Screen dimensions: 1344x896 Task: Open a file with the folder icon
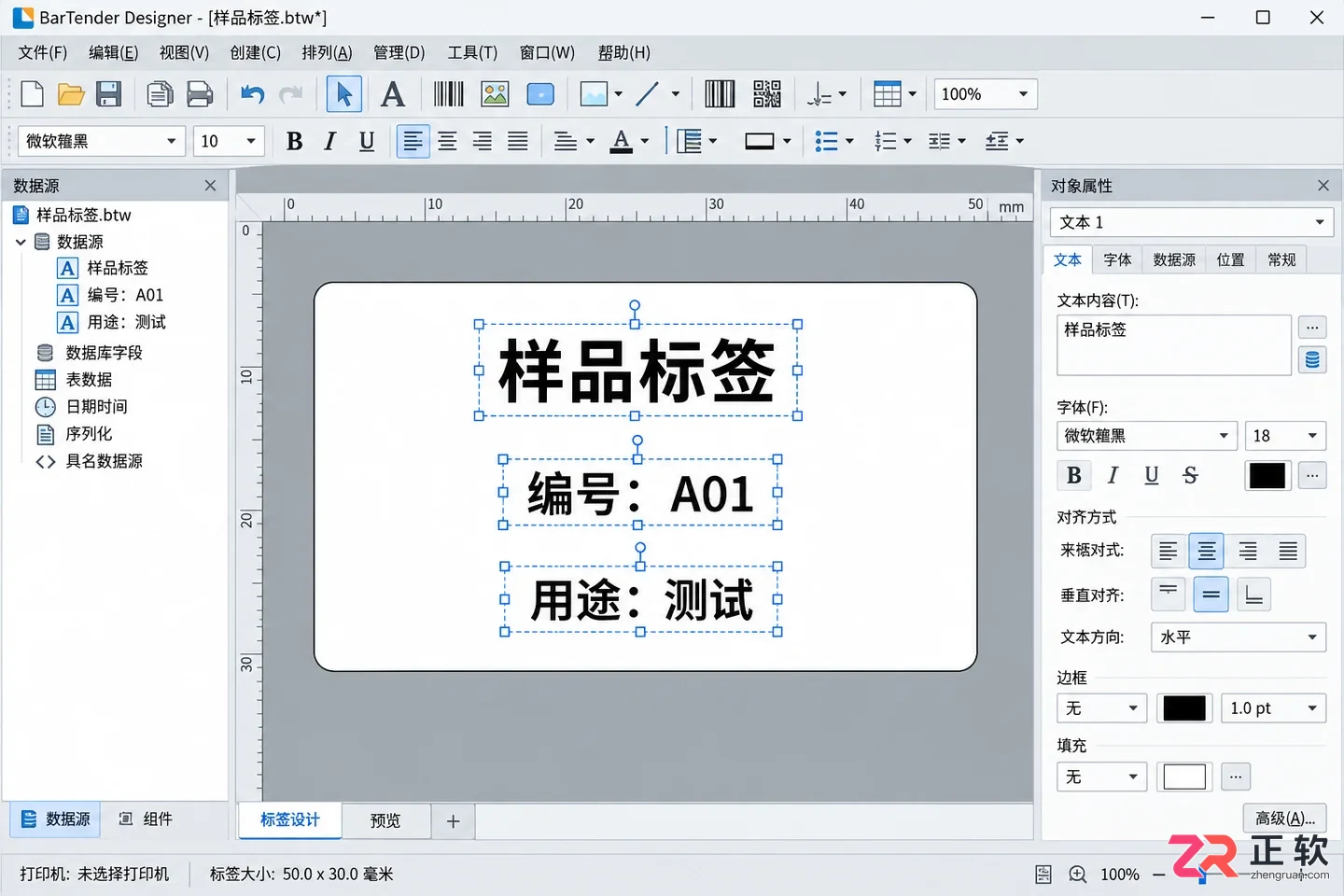click(71, 94)
